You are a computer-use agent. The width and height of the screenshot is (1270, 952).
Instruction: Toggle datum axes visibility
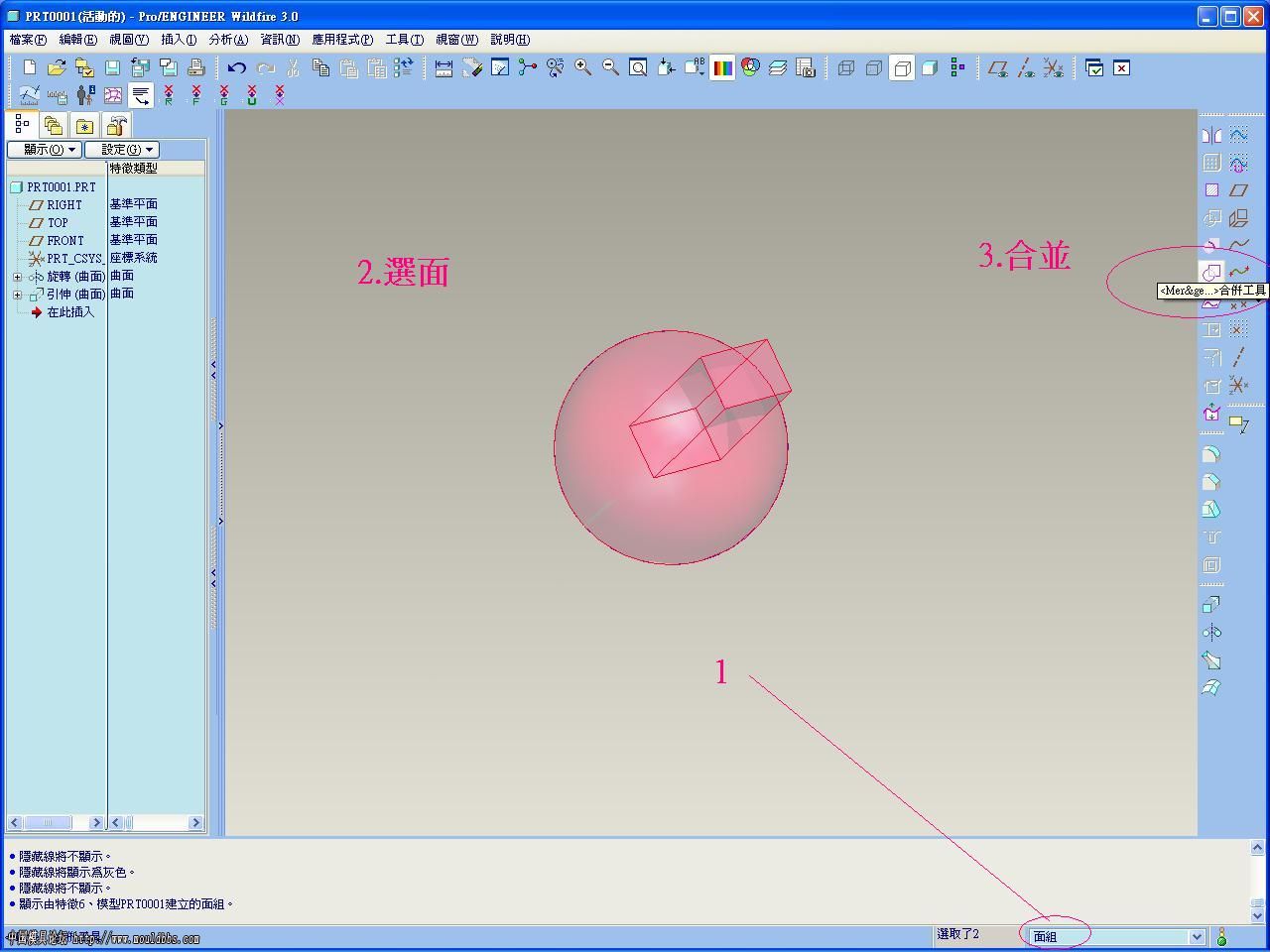click(1026, 67)
